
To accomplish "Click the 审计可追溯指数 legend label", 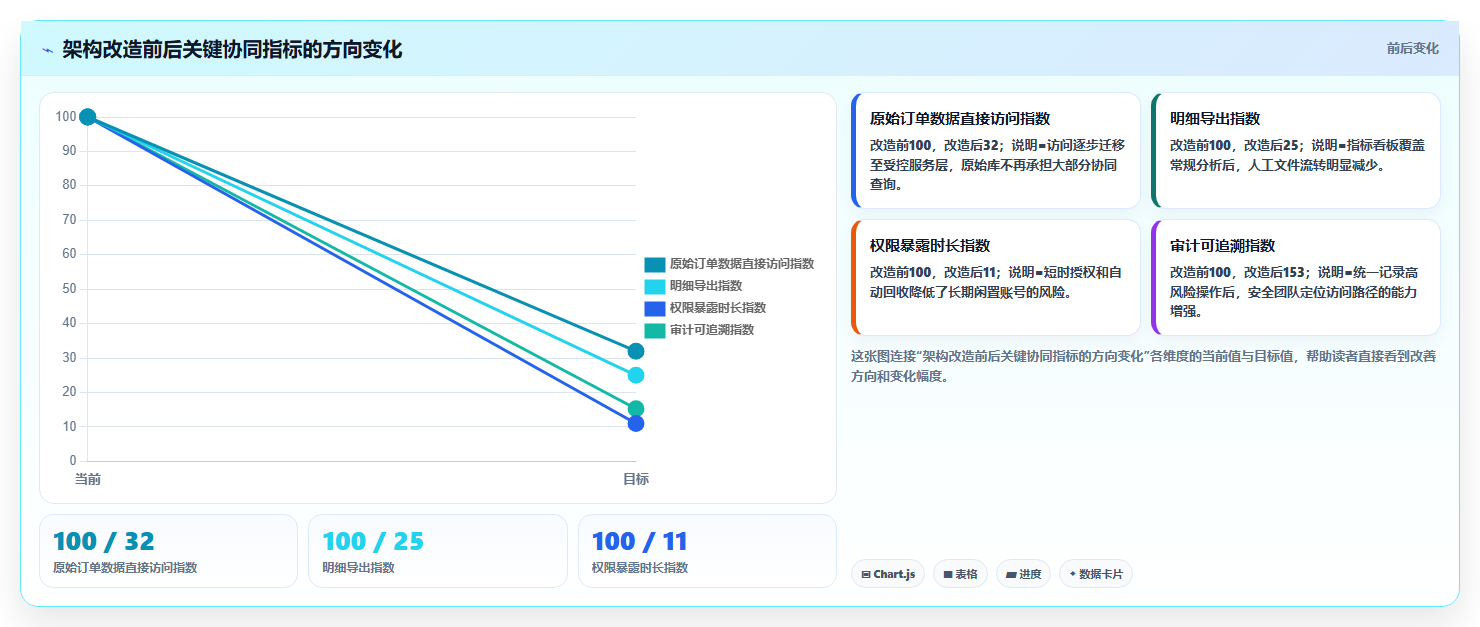I will click(712, 330).
